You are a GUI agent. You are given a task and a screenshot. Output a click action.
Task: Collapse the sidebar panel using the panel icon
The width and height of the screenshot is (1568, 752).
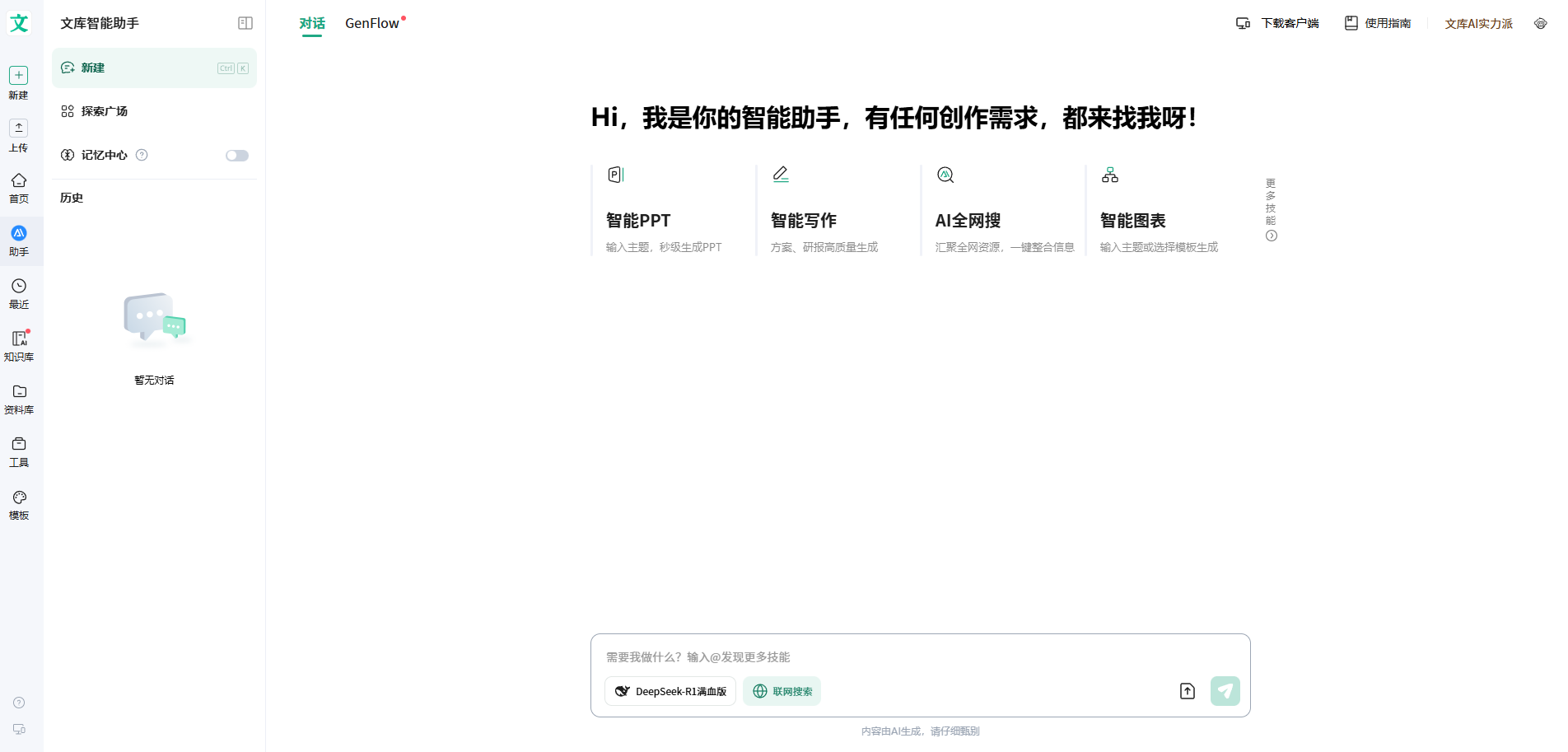point(245,23)
